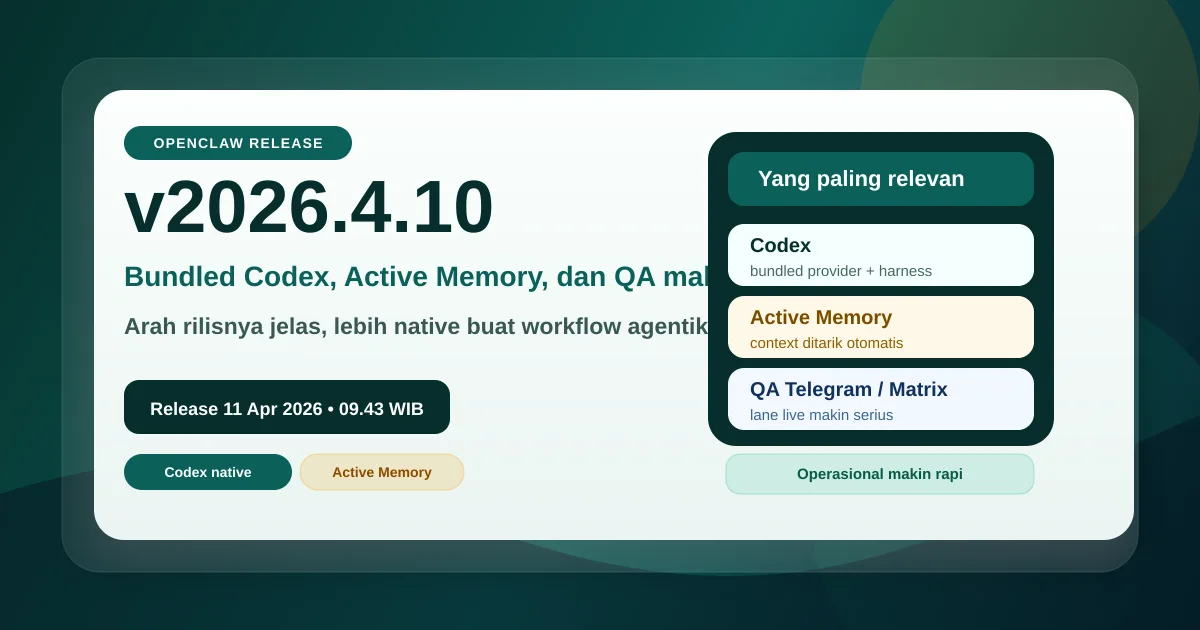Viewport: 1200px width, 630px height.
Task: Click the Arah rilisnya jelas tagline
Action: [415, 327]
